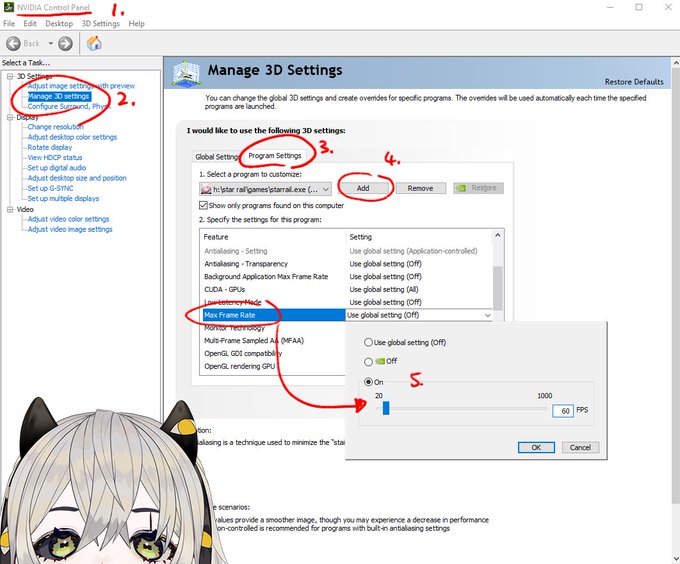Select the Off radio button
680x564 pixels.
tap(368, 361)
